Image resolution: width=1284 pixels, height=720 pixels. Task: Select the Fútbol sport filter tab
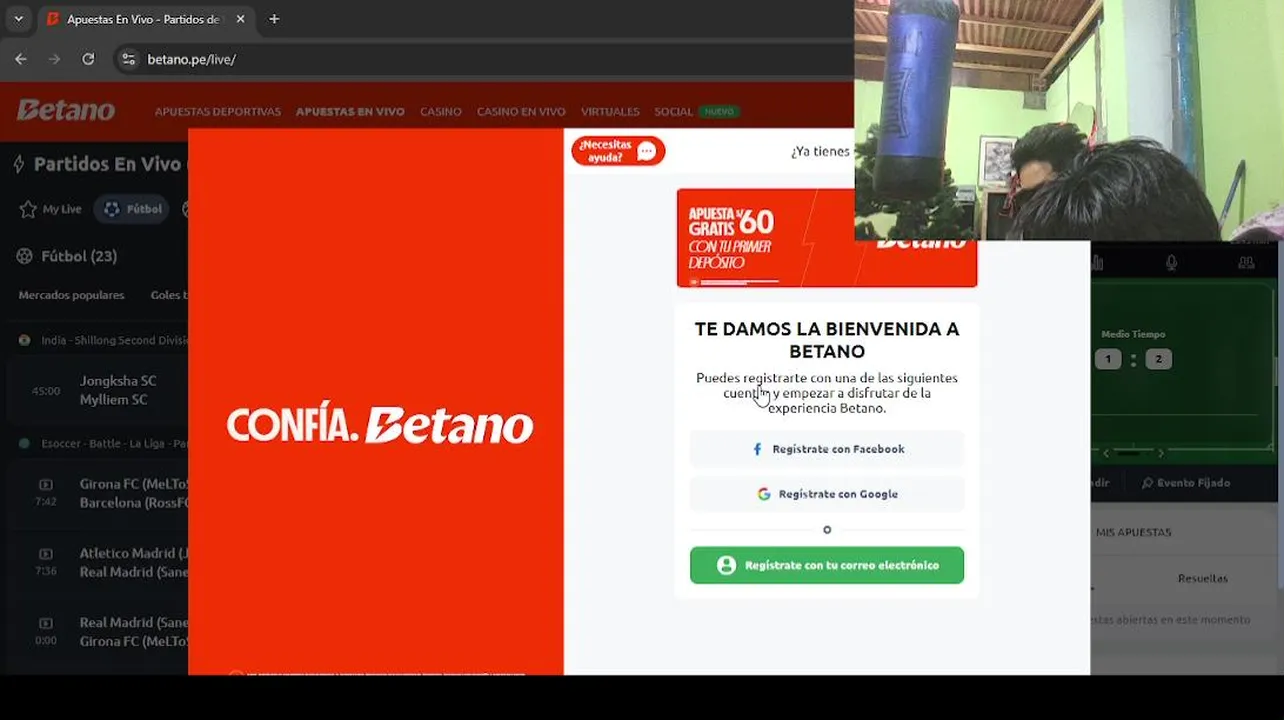[x=132, y=209]
